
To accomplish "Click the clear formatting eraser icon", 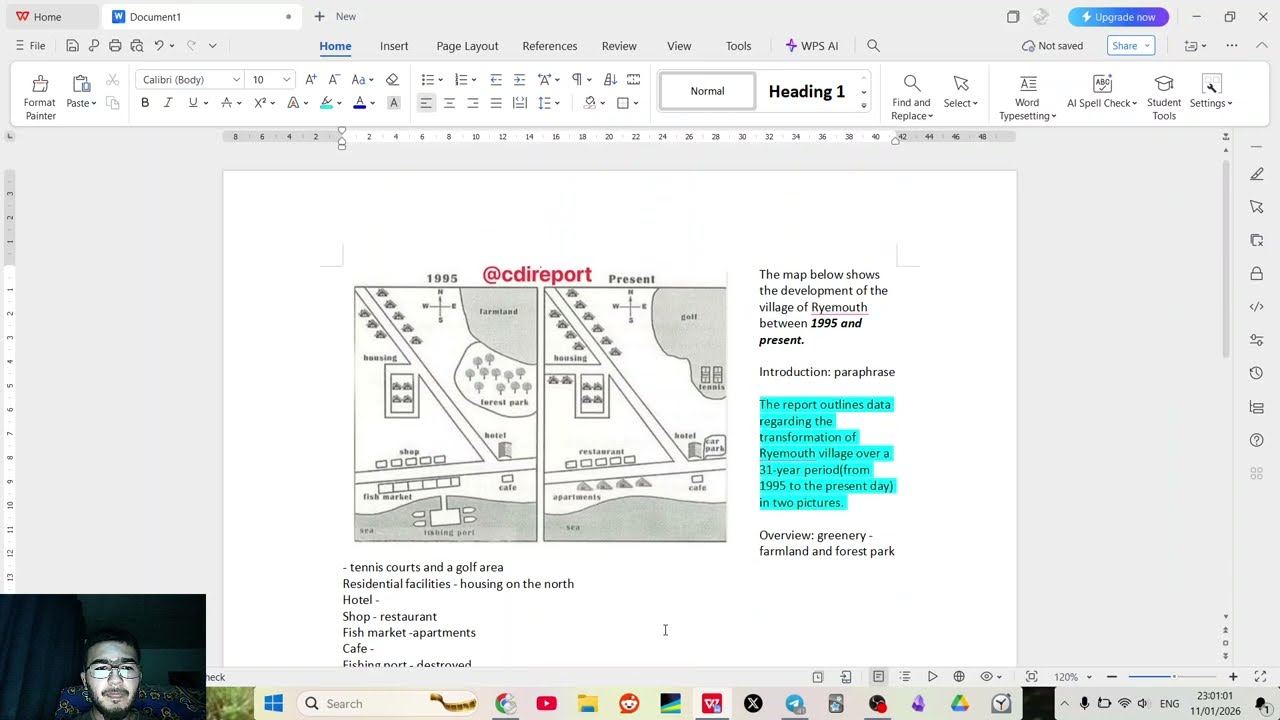I will coord(392,79).
